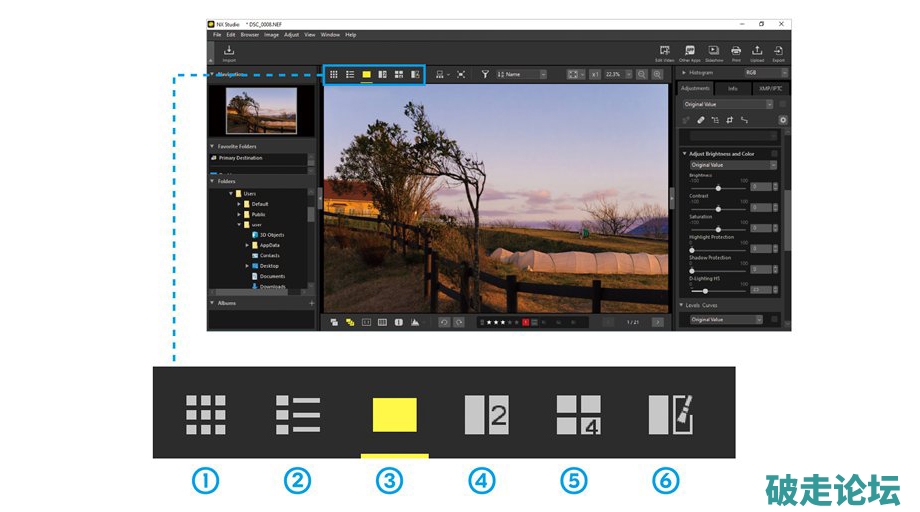The image size is (920, 512).
Task: Open the Print icon in toolbar
Action: pyautogui.click(x=736, y=52)
